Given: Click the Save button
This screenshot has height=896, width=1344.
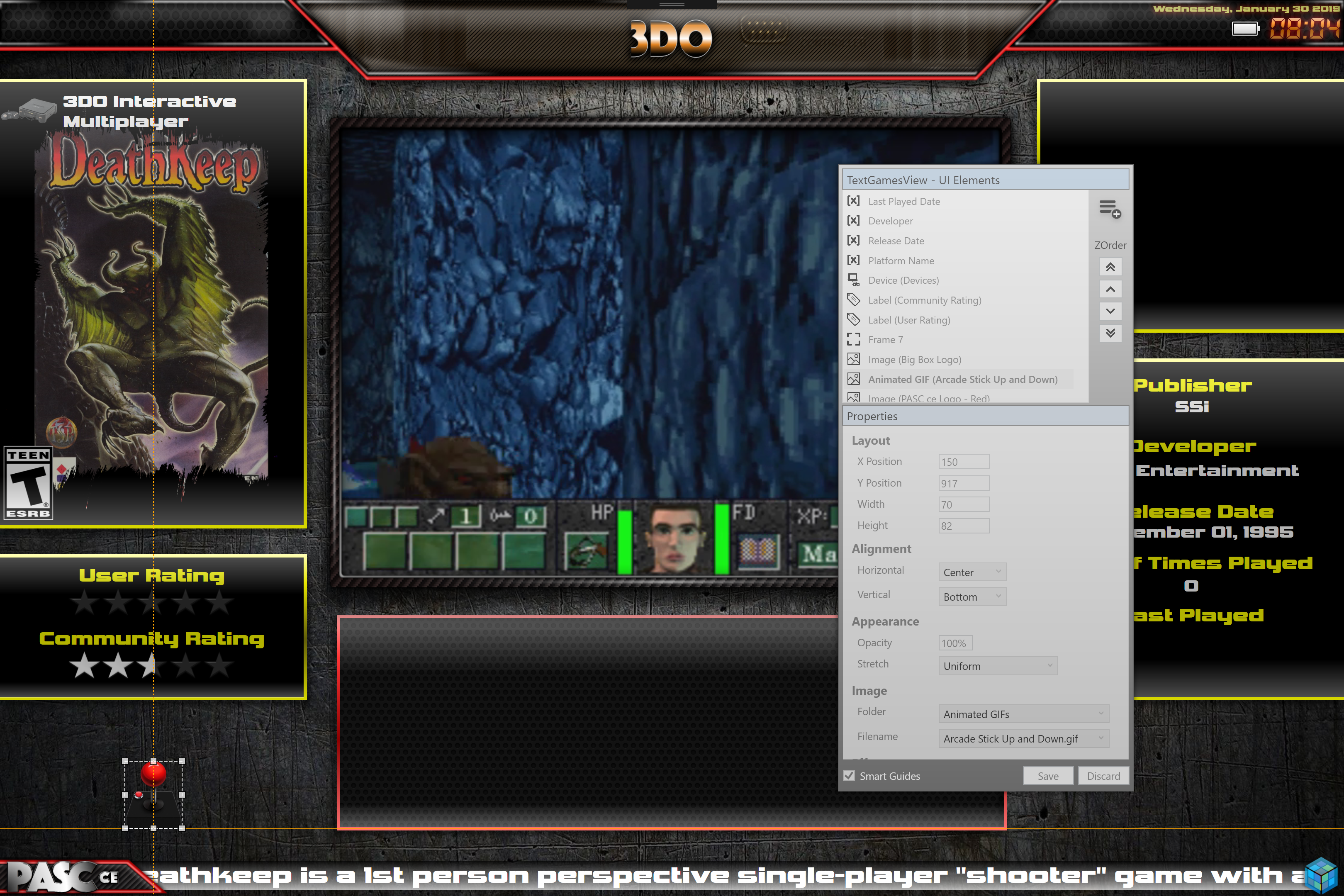Looking at the screenshot, I should [x=1047, y=776].
